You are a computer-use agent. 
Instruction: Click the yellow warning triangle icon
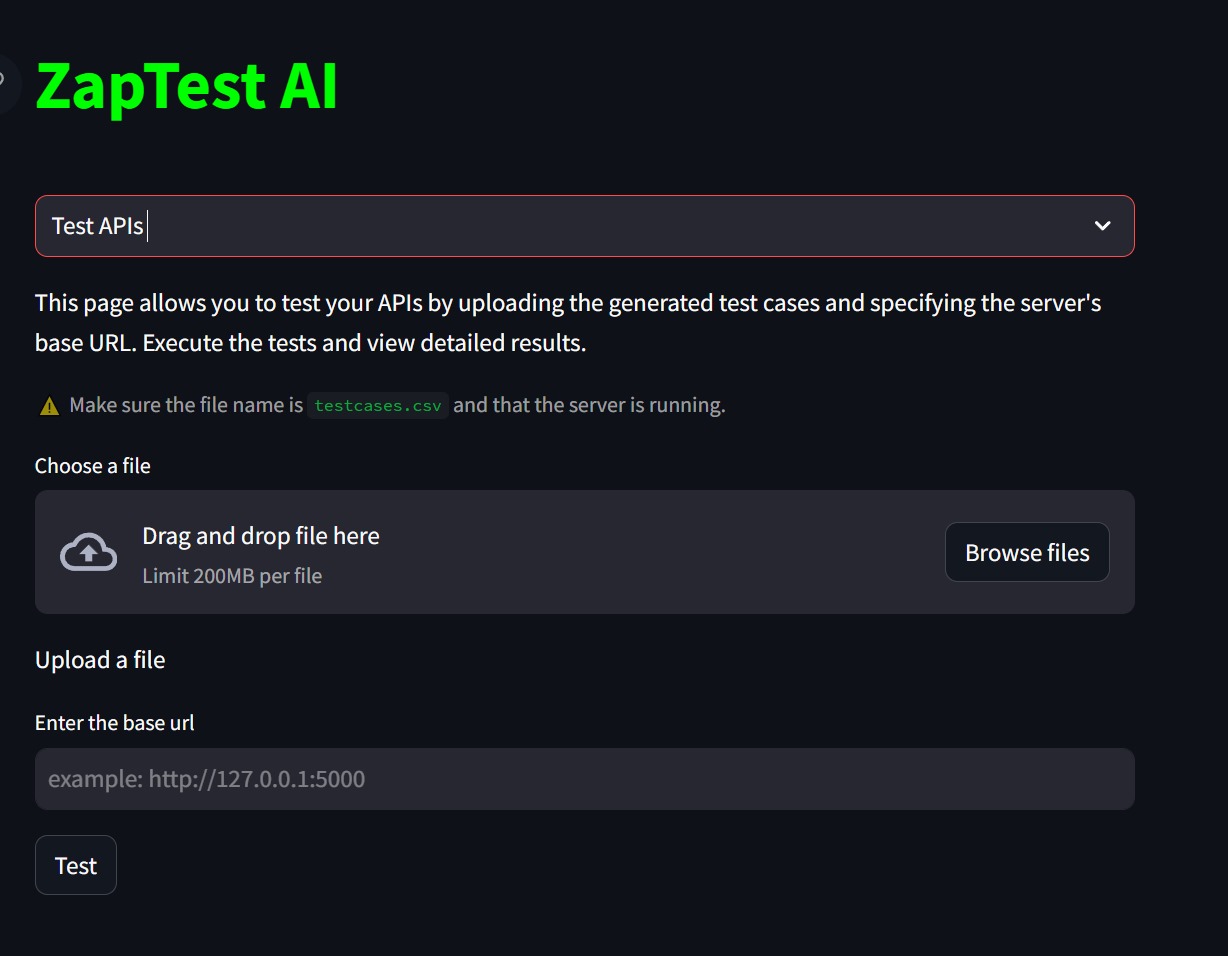click(x=49, y=406)
